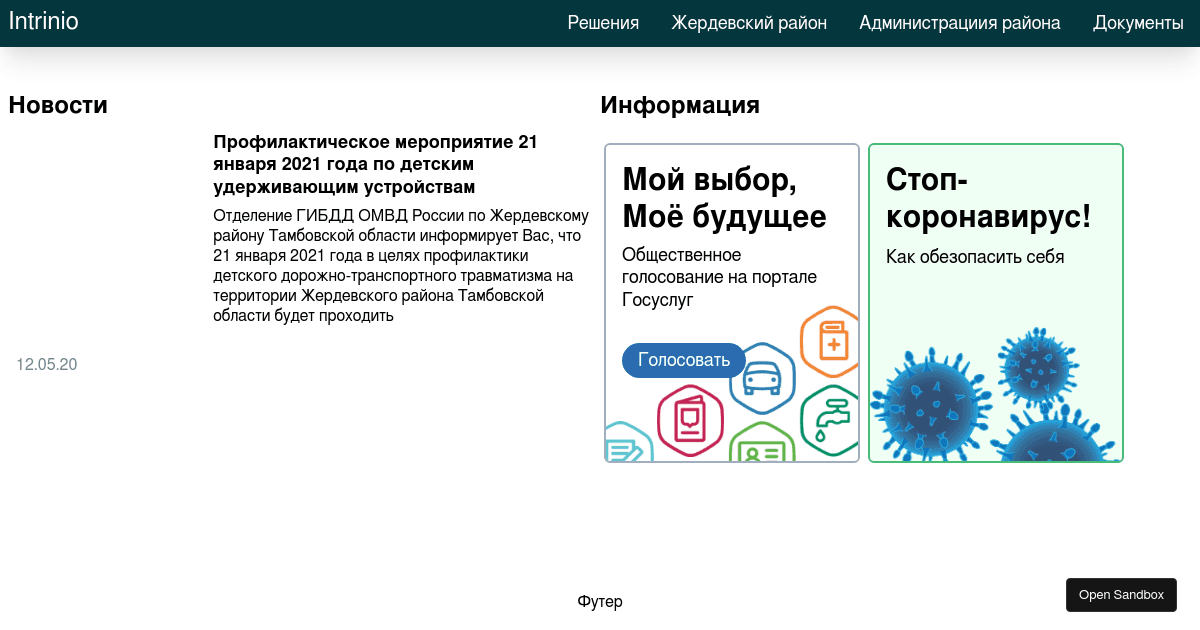Open the Стоп-коронавирус! card heading
The width and height of the screenshot is (1200, 630).
tap(988, 198)
